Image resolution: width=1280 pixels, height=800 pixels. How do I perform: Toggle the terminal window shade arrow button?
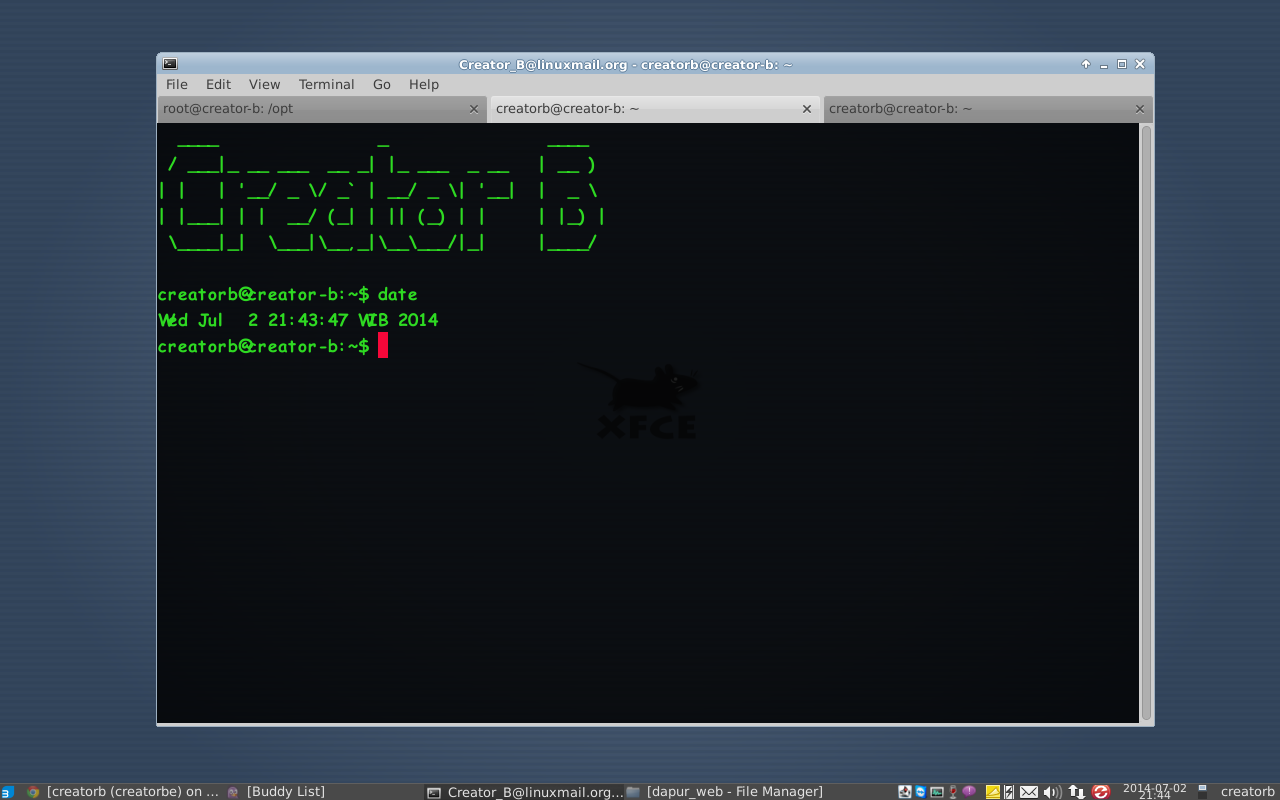1085,63
